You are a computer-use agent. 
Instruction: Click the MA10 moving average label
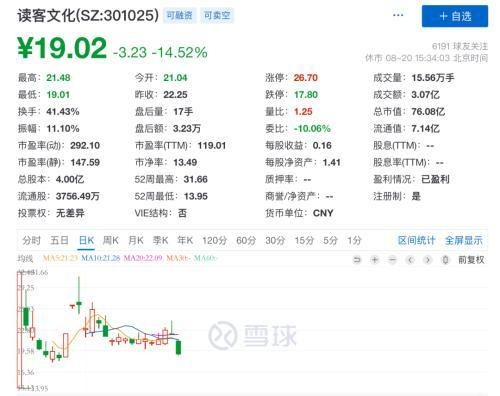click(x=100, y=258)
